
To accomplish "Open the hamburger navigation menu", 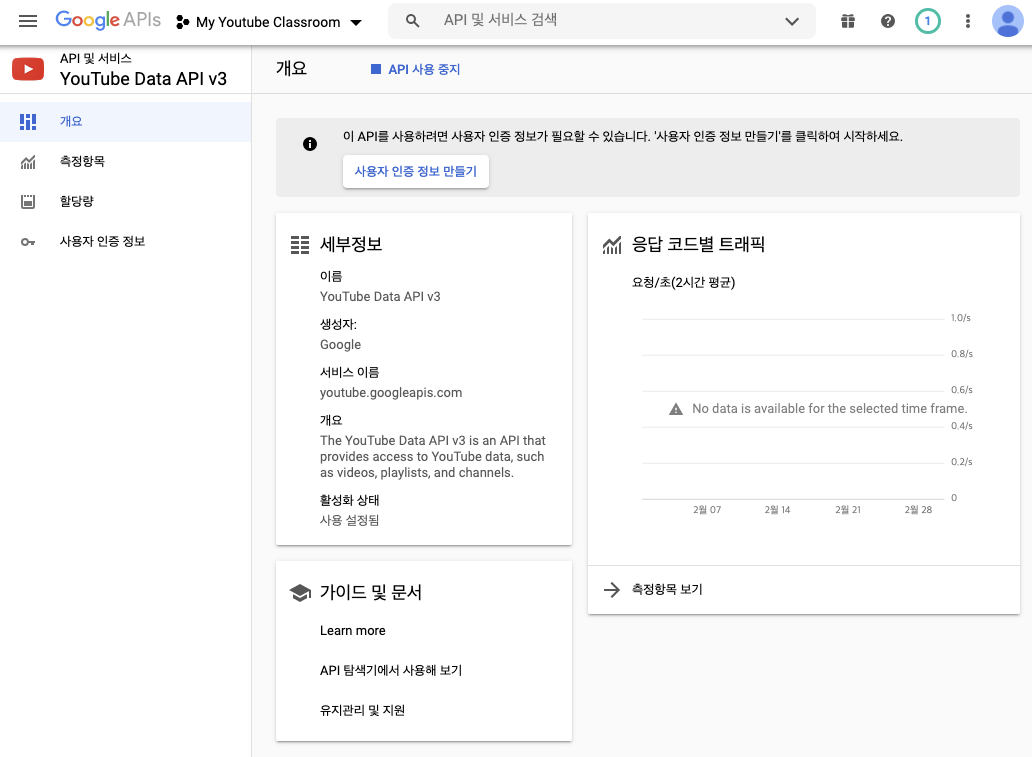I will coord(28,21).
